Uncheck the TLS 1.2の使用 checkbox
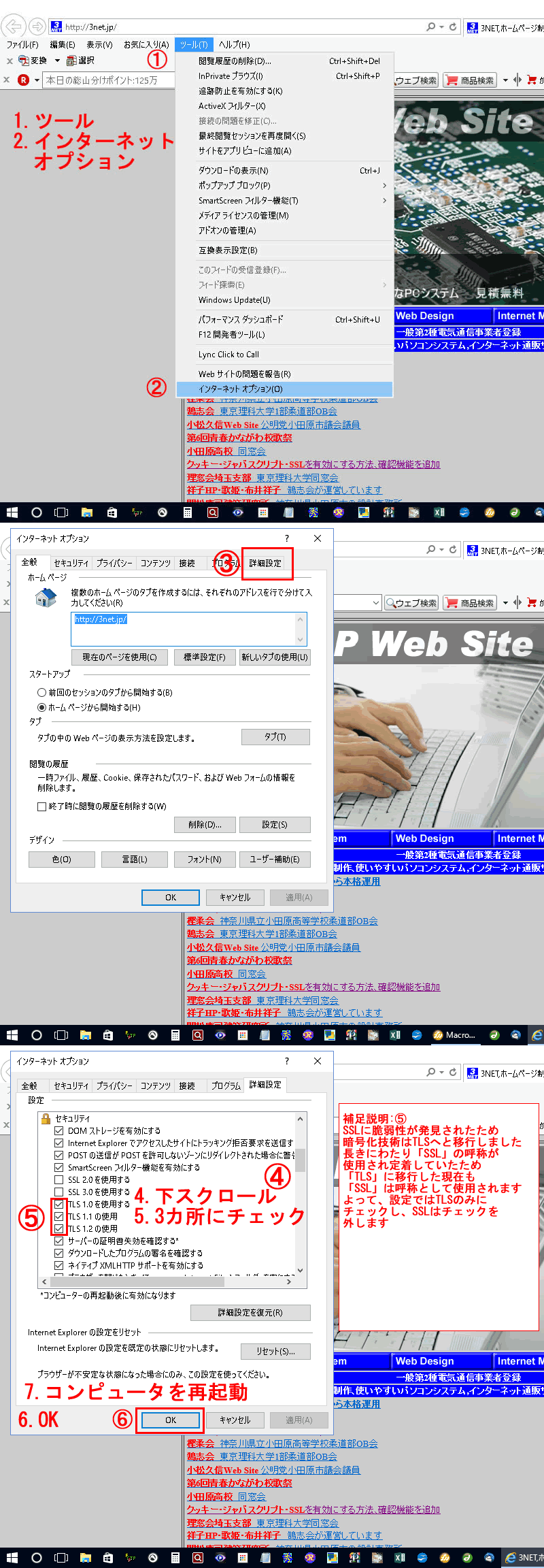Image resolution: width=544 pixels, height=1568 pixels. point(59,1228)
